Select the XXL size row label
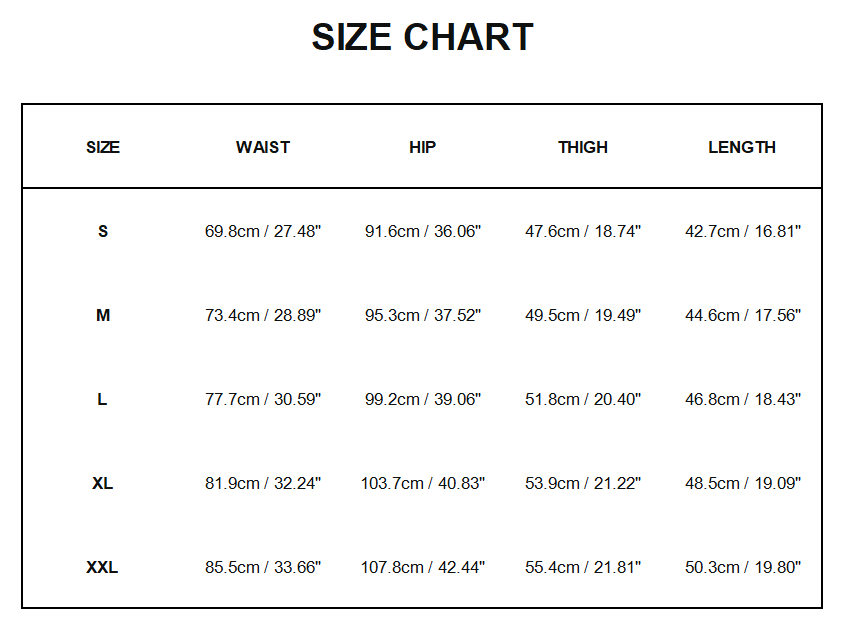Viewport: 850px width, 630px height. point(103,567)
